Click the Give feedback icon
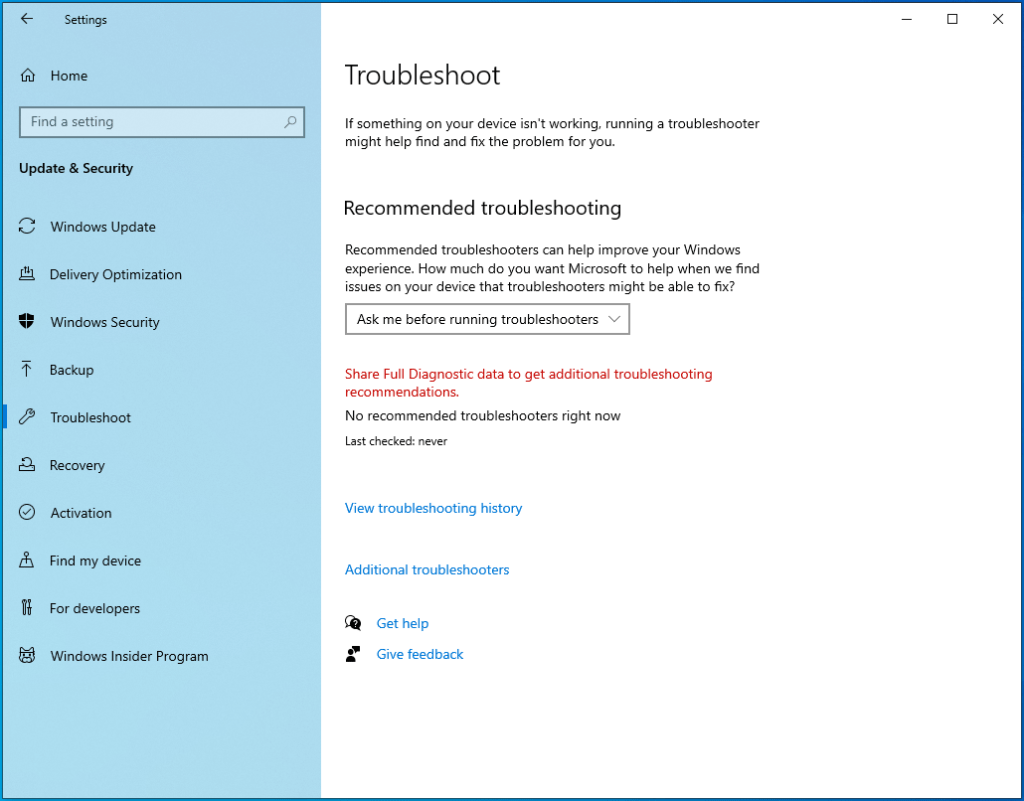The image size is (1024, 801). pyautogui.click(x=354, y=654)
